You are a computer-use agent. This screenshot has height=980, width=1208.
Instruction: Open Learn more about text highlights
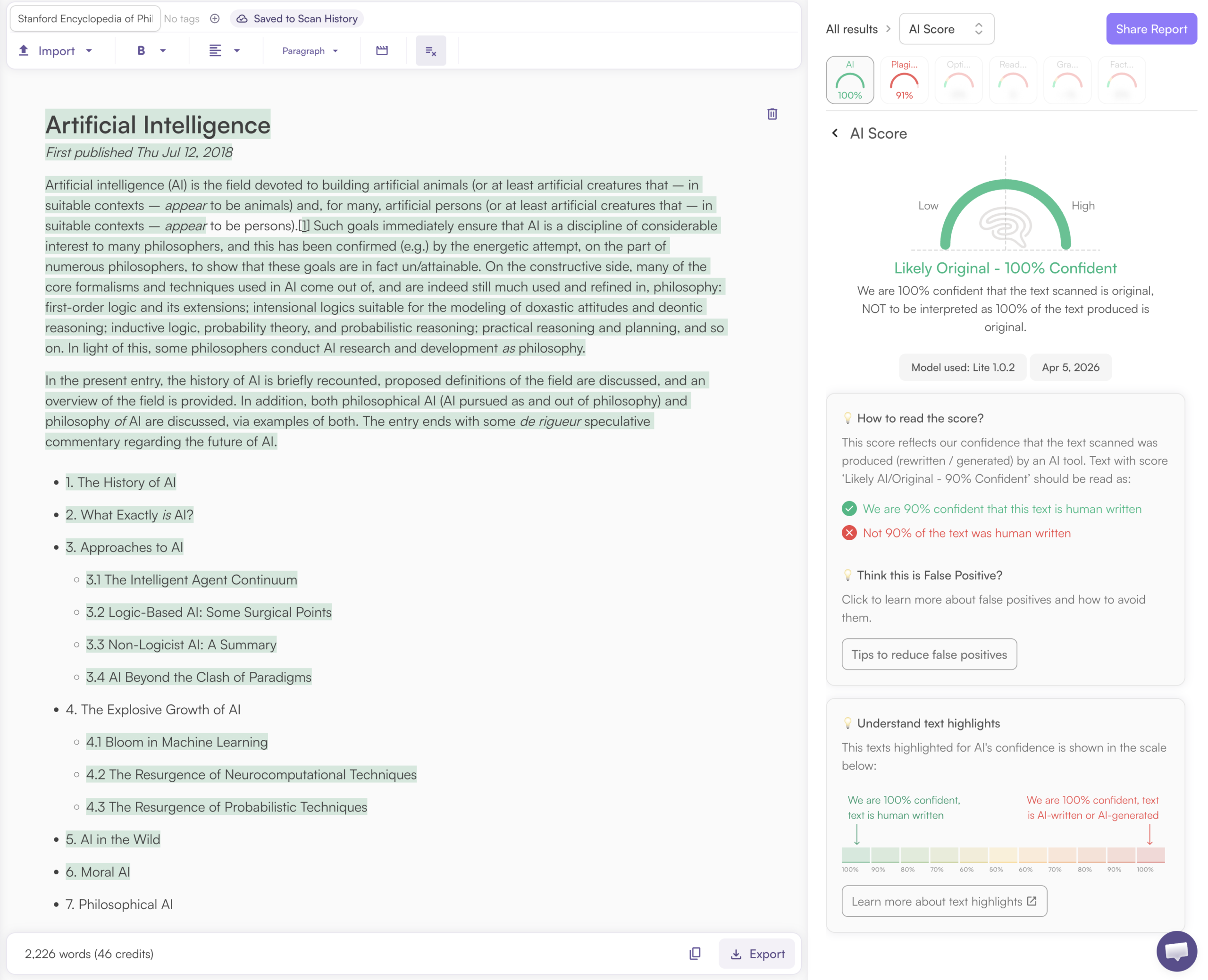[944, 902]
